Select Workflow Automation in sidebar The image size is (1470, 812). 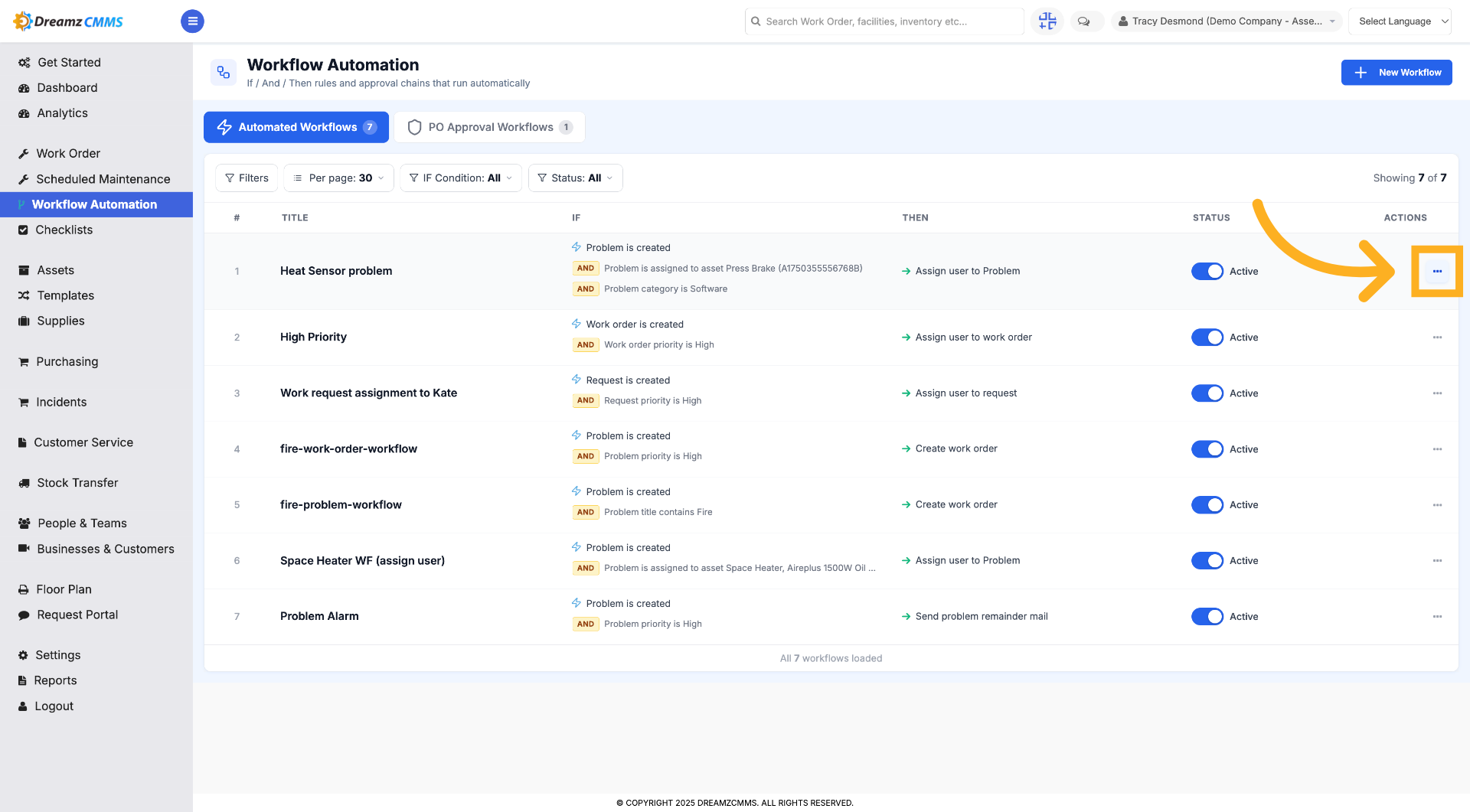click(96, 204)
